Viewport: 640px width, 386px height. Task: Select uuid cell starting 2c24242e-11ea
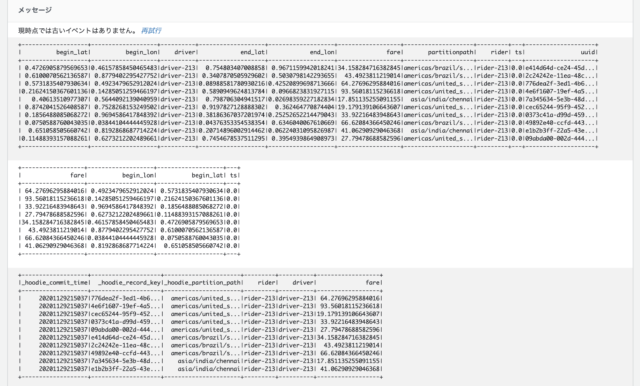point(560,75)
